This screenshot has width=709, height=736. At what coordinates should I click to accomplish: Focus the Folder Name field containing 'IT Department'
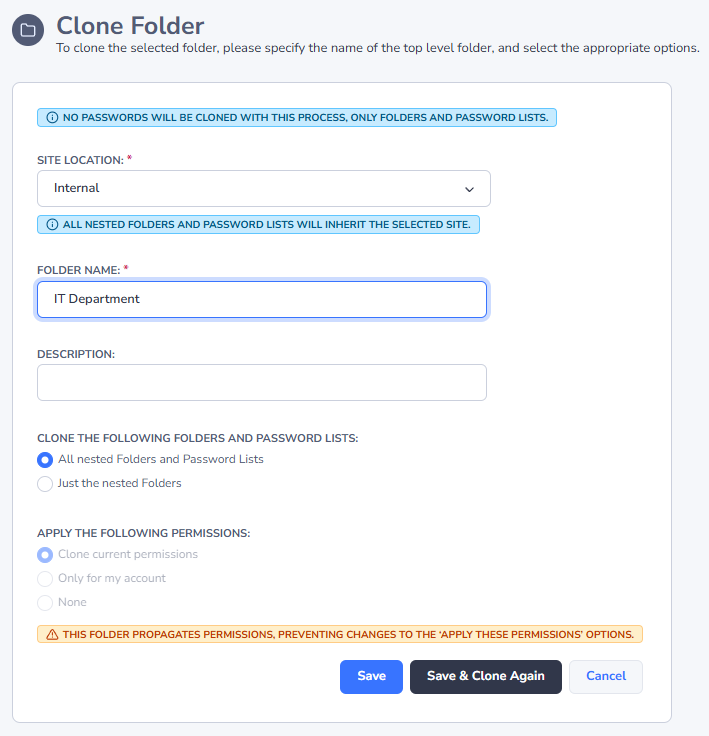tap(262, 299)
